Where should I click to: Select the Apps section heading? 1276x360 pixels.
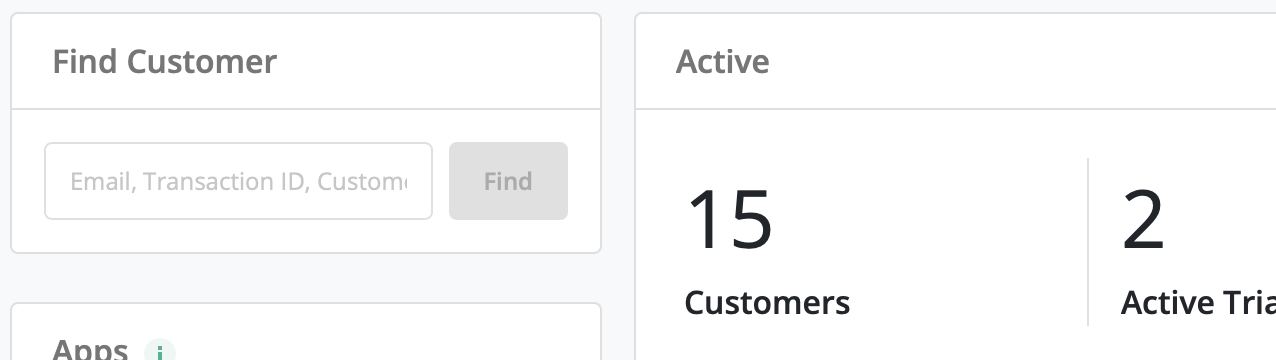point(90,349)
